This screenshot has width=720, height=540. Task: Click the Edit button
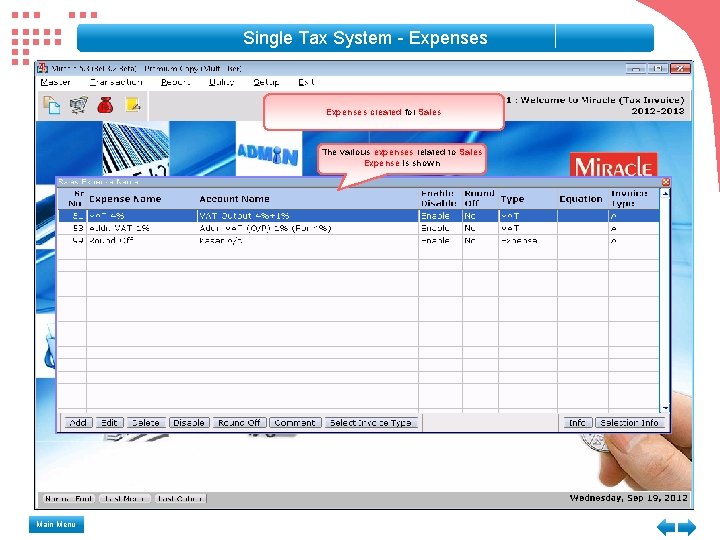point(109,422)
